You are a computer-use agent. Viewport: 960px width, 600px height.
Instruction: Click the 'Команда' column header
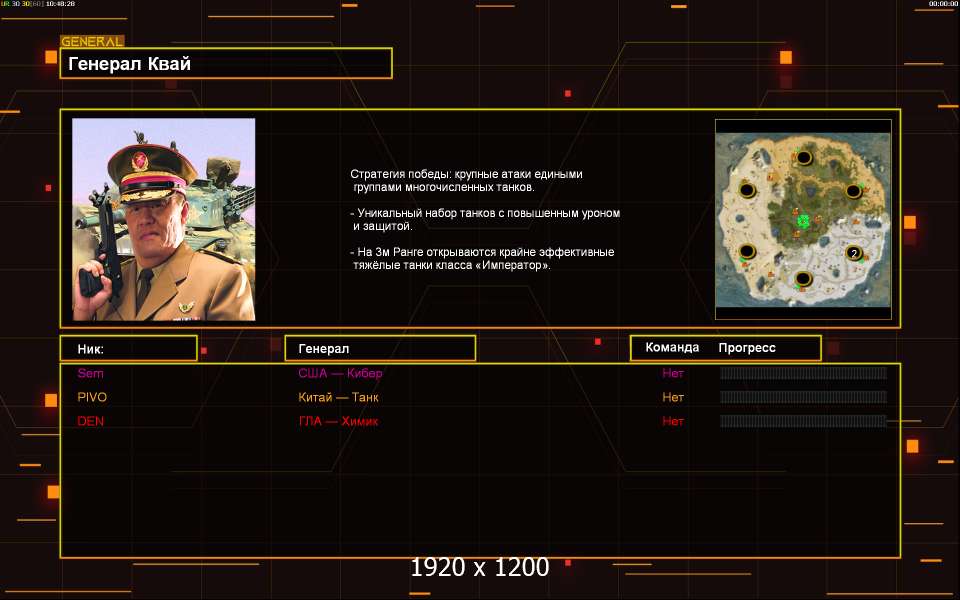point(672,348)
